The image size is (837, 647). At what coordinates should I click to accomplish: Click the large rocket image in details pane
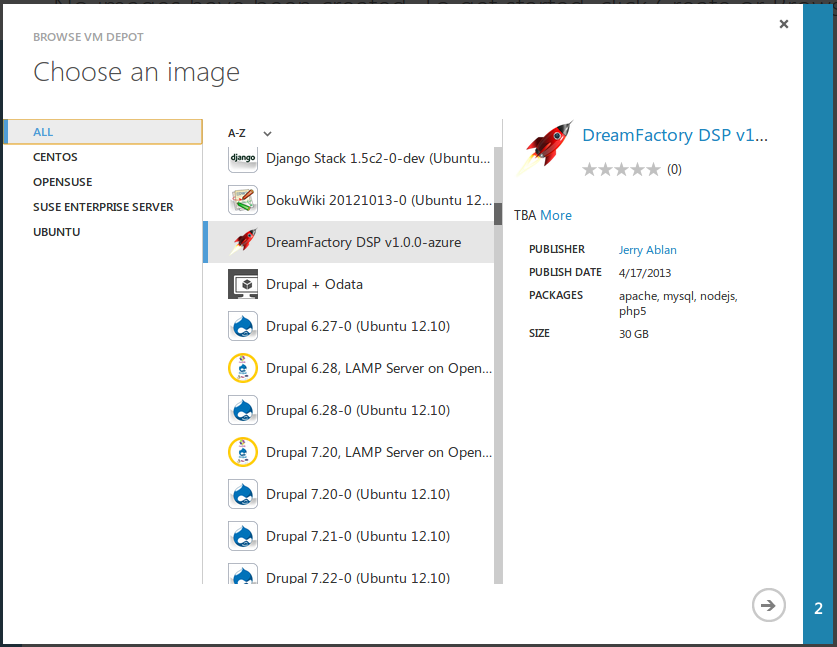544,148
